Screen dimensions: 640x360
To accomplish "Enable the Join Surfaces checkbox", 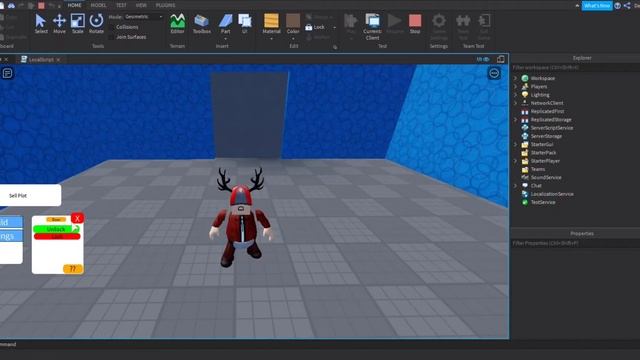I will click(x=111, y=37).
